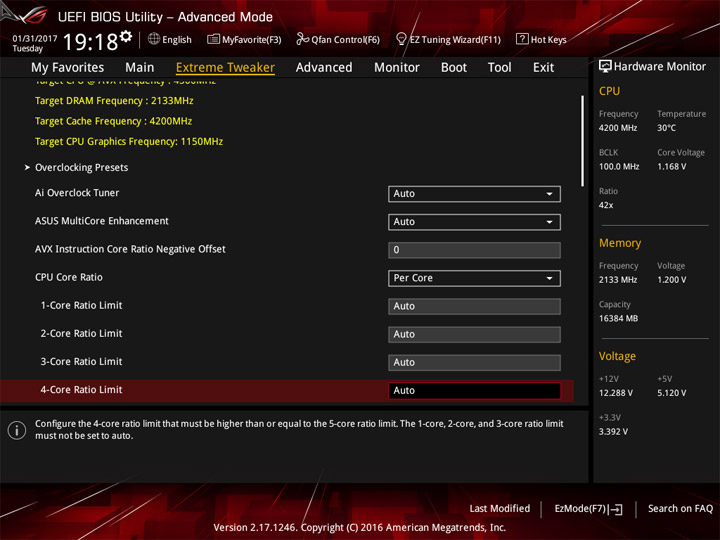
Task: Open ASUS MultiCore Enhancement dropdown
Action: (474, 222)
